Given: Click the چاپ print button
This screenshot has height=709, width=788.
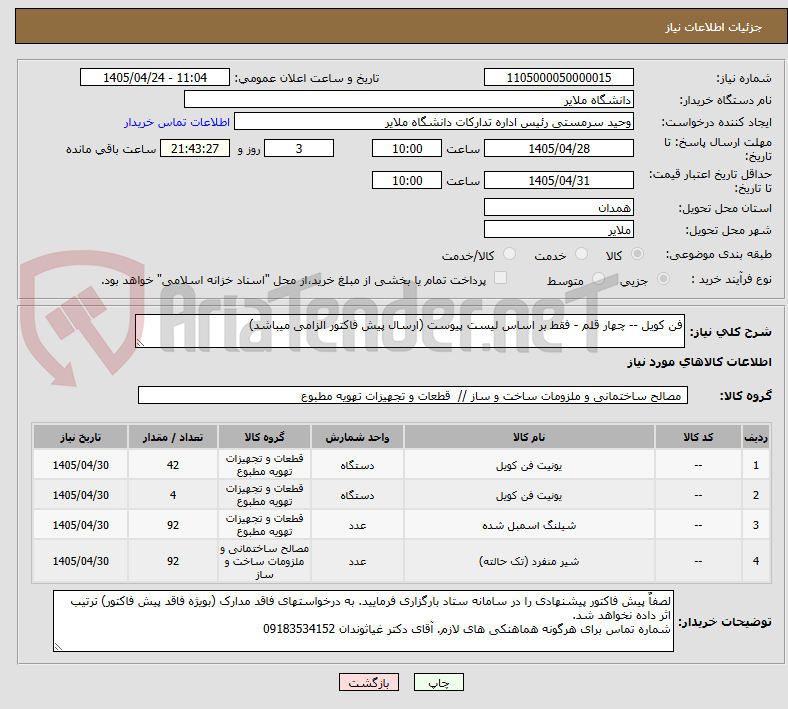Looking at the screenshot, I should tap(438, 683).
